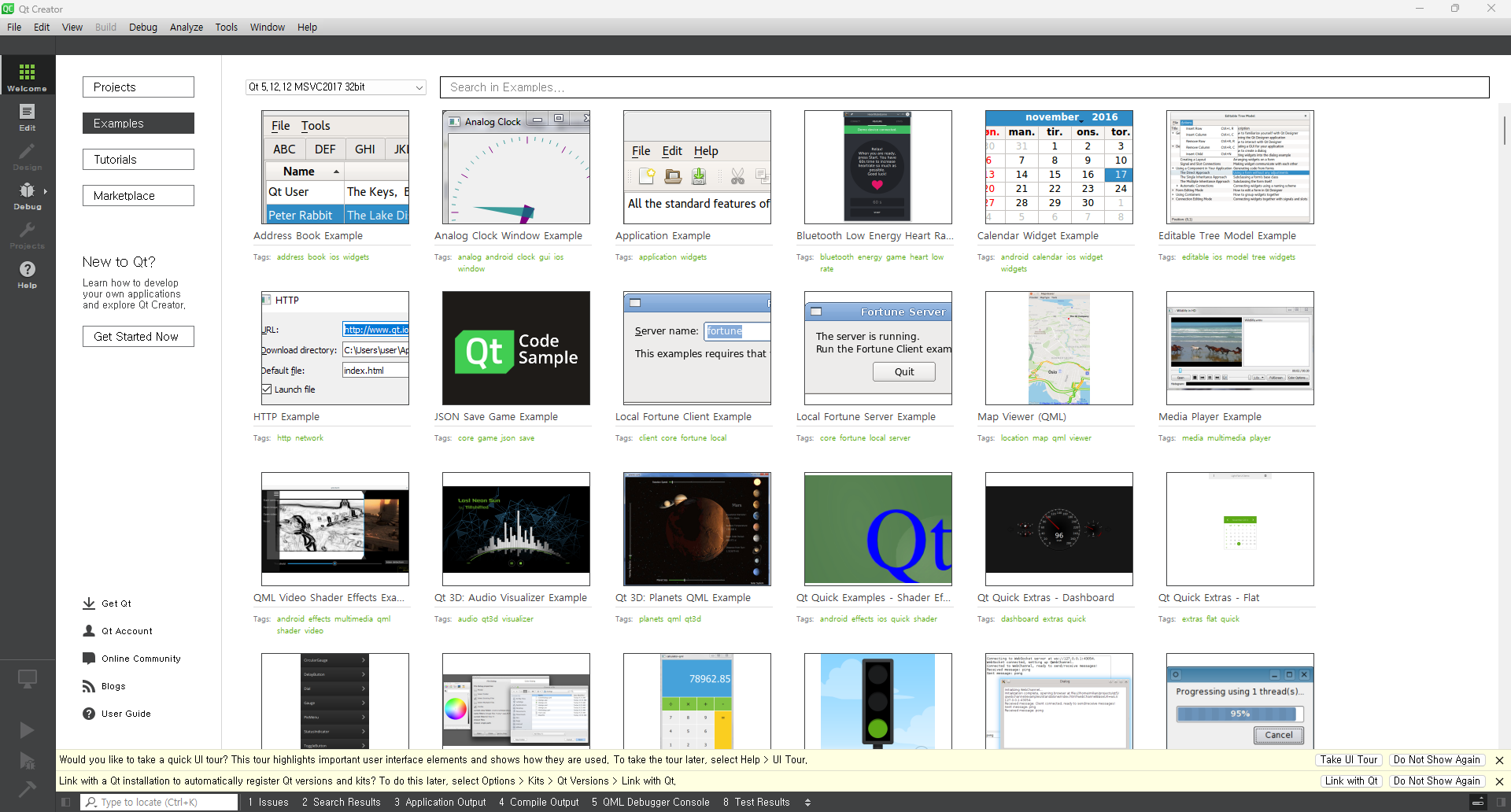Open the kit selector monitor icon

[x=28, y=678]
